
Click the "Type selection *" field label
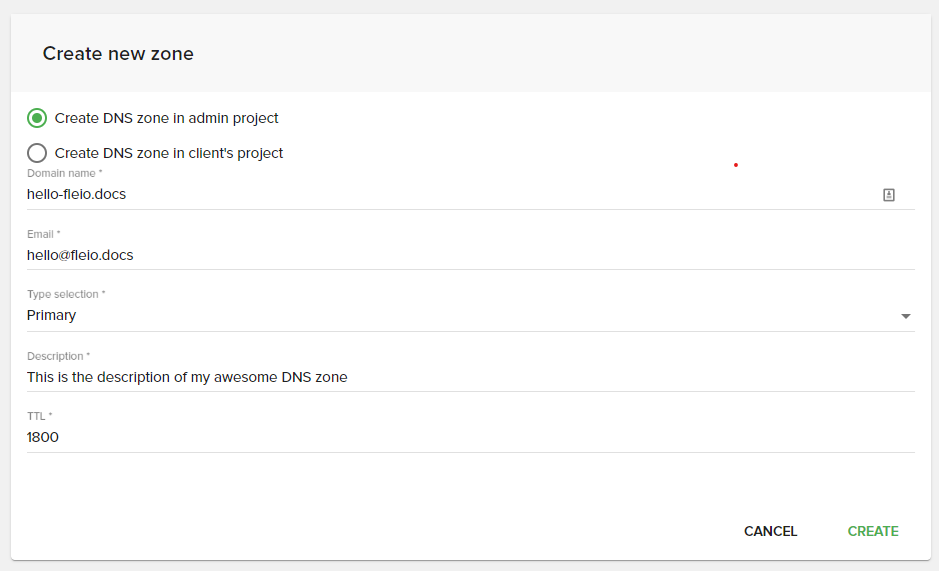[66, 295]
